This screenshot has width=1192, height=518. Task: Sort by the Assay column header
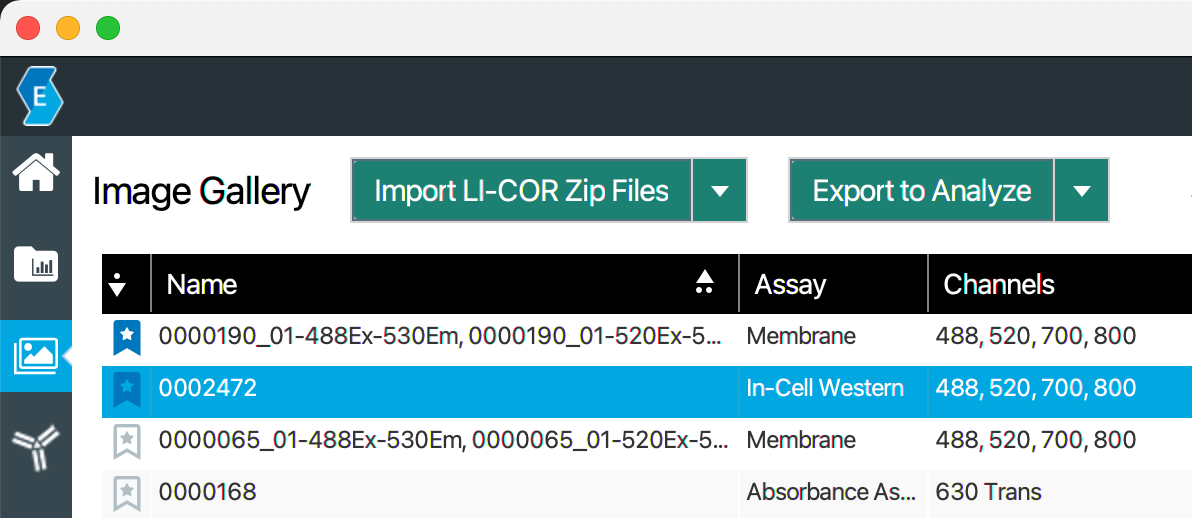pyautogui.click(x=790, y=285)
